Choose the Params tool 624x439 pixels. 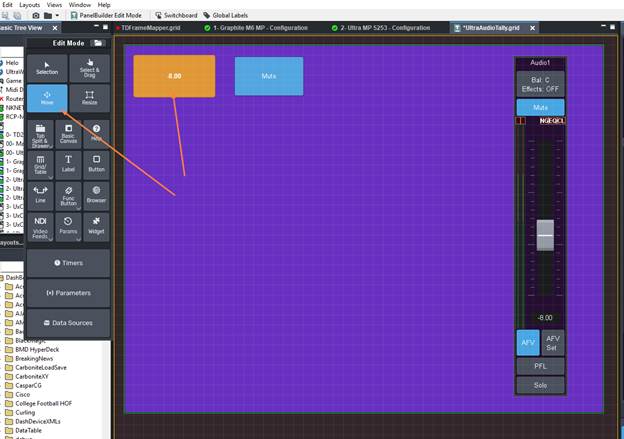pyautogui.click(x=68, y=227)
